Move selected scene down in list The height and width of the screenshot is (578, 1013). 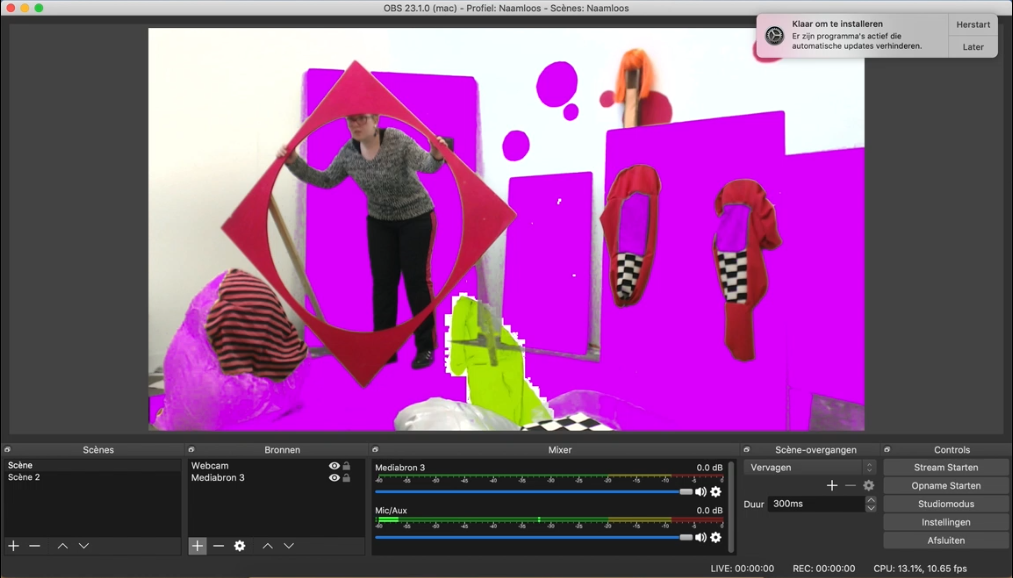(84, 546)
